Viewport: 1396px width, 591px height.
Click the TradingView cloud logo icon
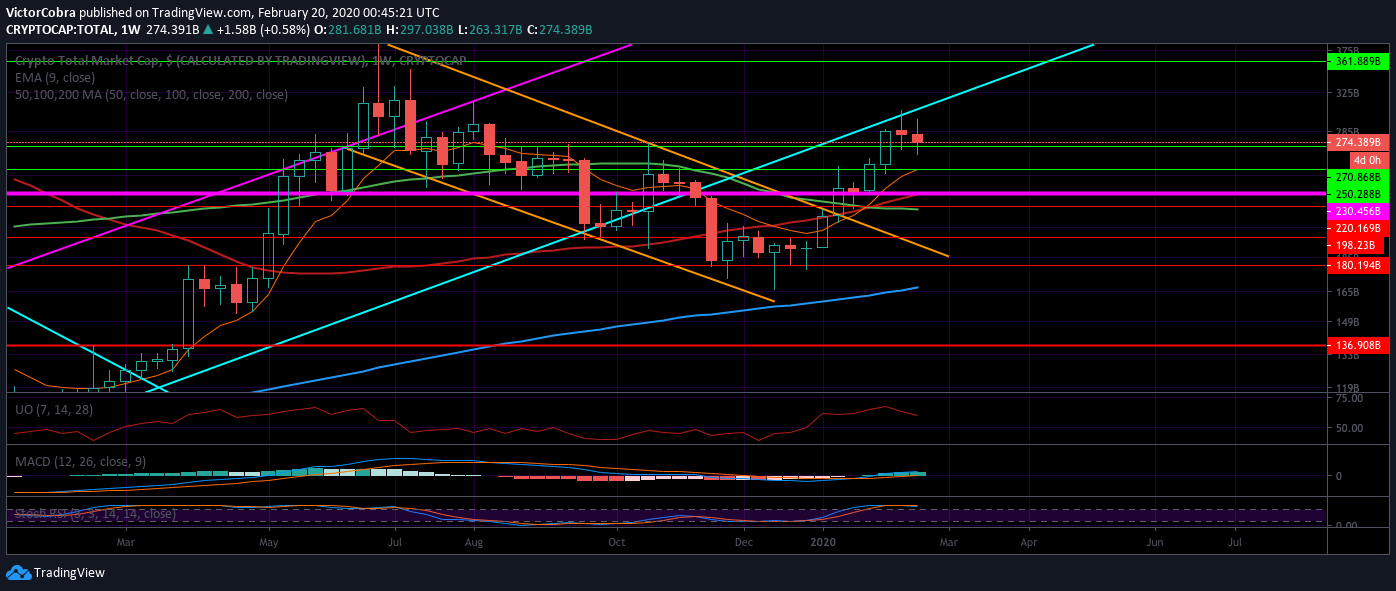pos(18,573)
